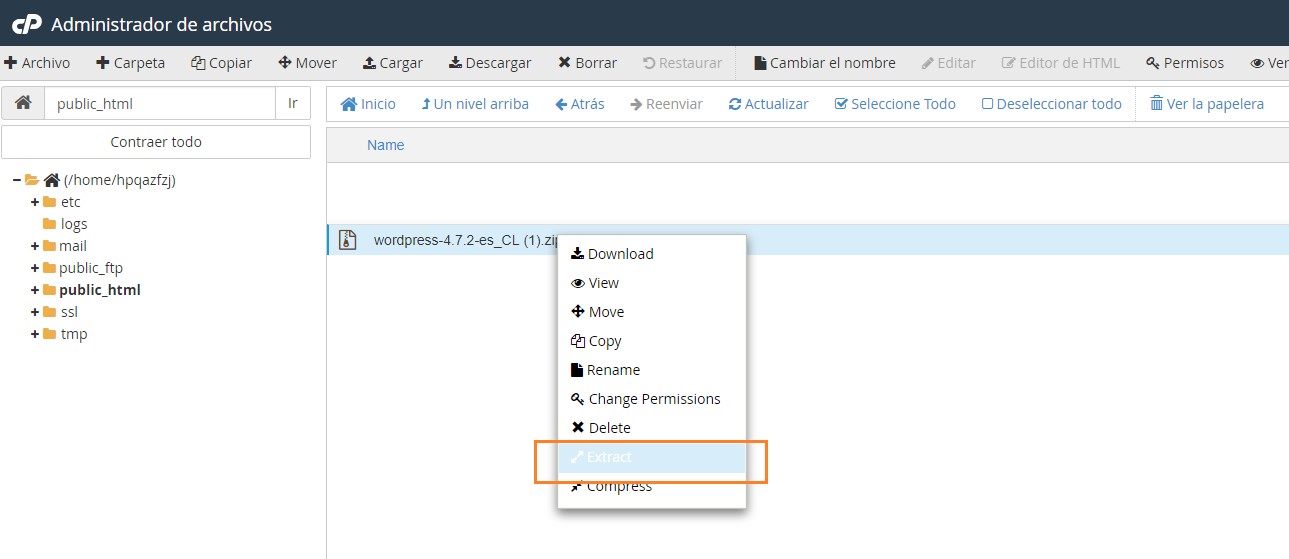Click the cPanel logo icon

(26, 24)
